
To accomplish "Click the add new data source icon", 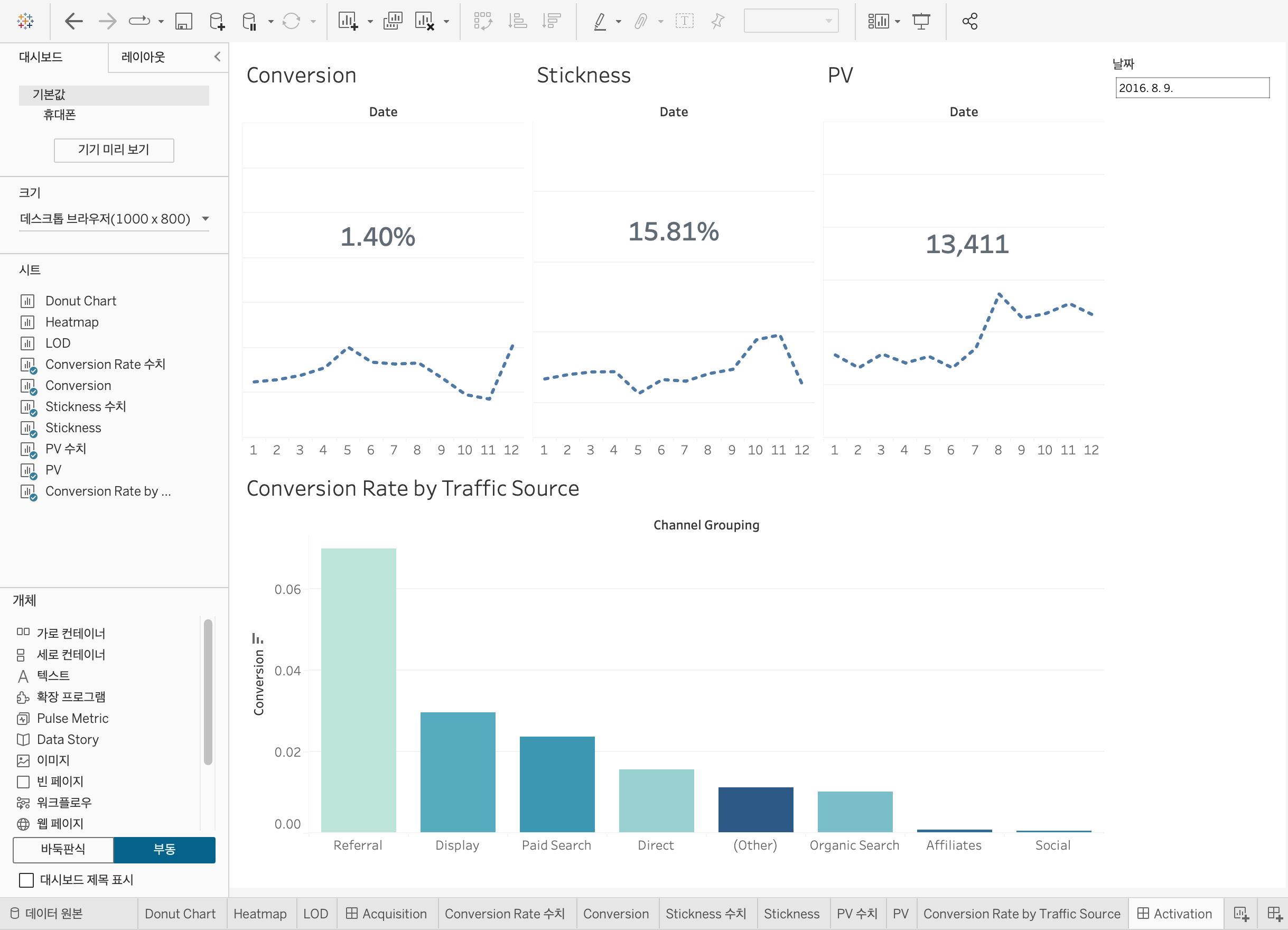I will coord(217,22).
